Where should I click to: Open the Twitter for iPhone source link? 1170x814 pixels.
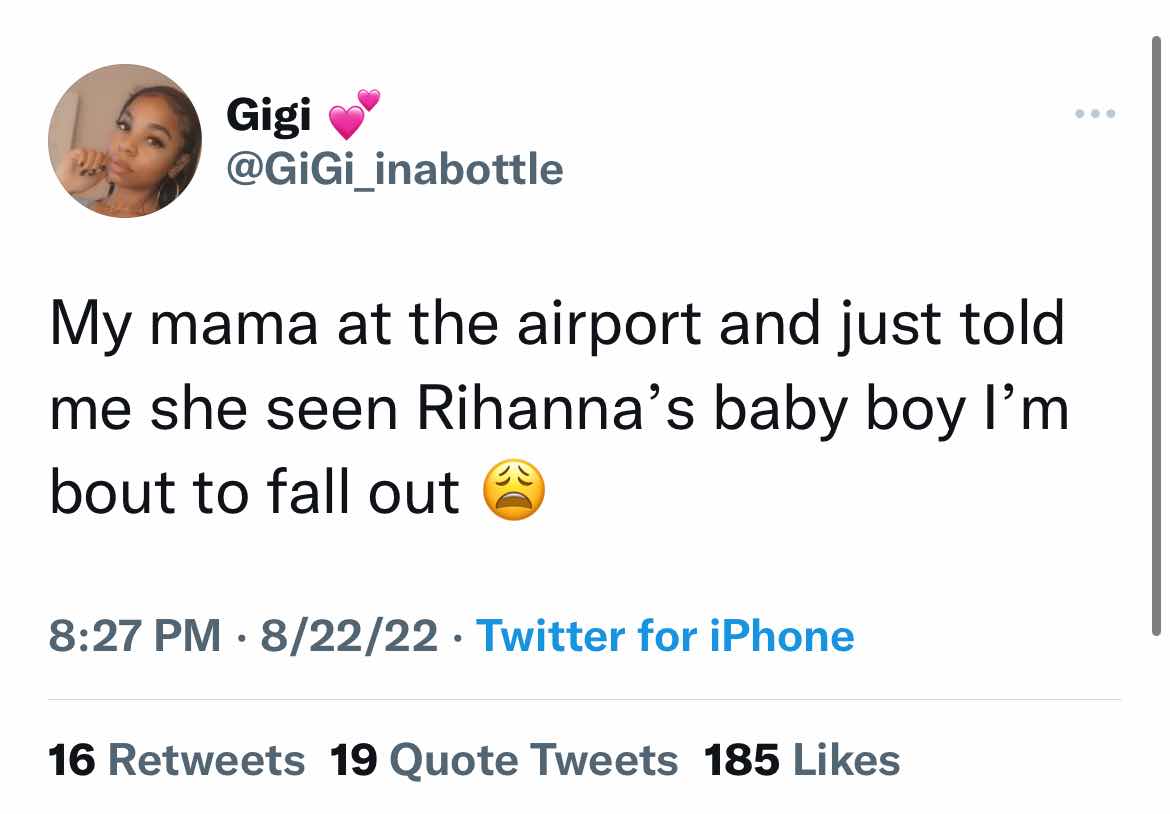tap(665, 636)
